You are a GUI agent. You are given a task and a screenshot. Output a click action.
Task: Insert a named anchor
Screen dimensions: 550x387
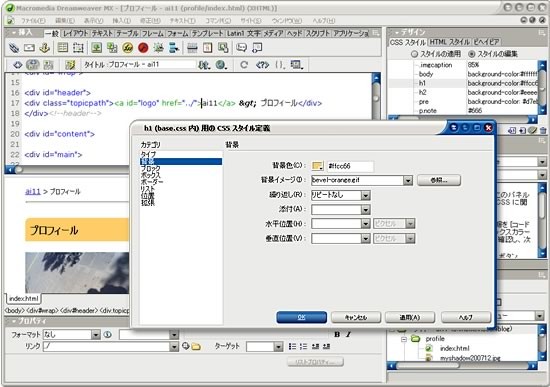[x=45, y=48]
